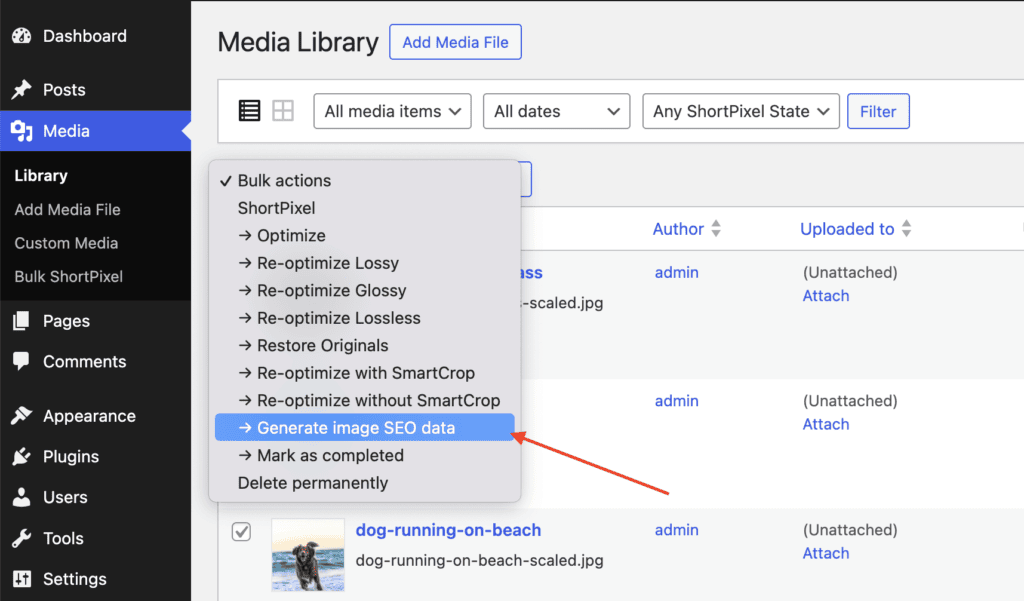Check the dog-running-on-beach row checkbox
Screen dimensions: 1024x601
(241, 531)
